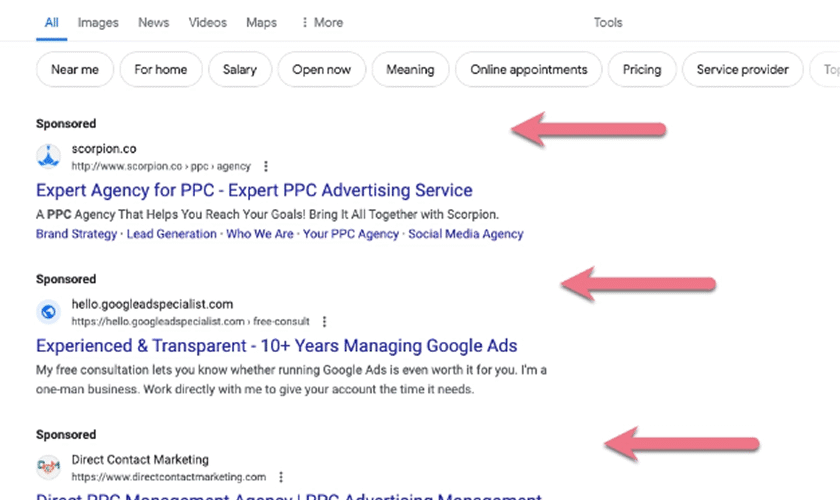Click the googleadspecialist globe favicon
The height and width of the screenshot is (500, 840).
[x=48, y=312]
